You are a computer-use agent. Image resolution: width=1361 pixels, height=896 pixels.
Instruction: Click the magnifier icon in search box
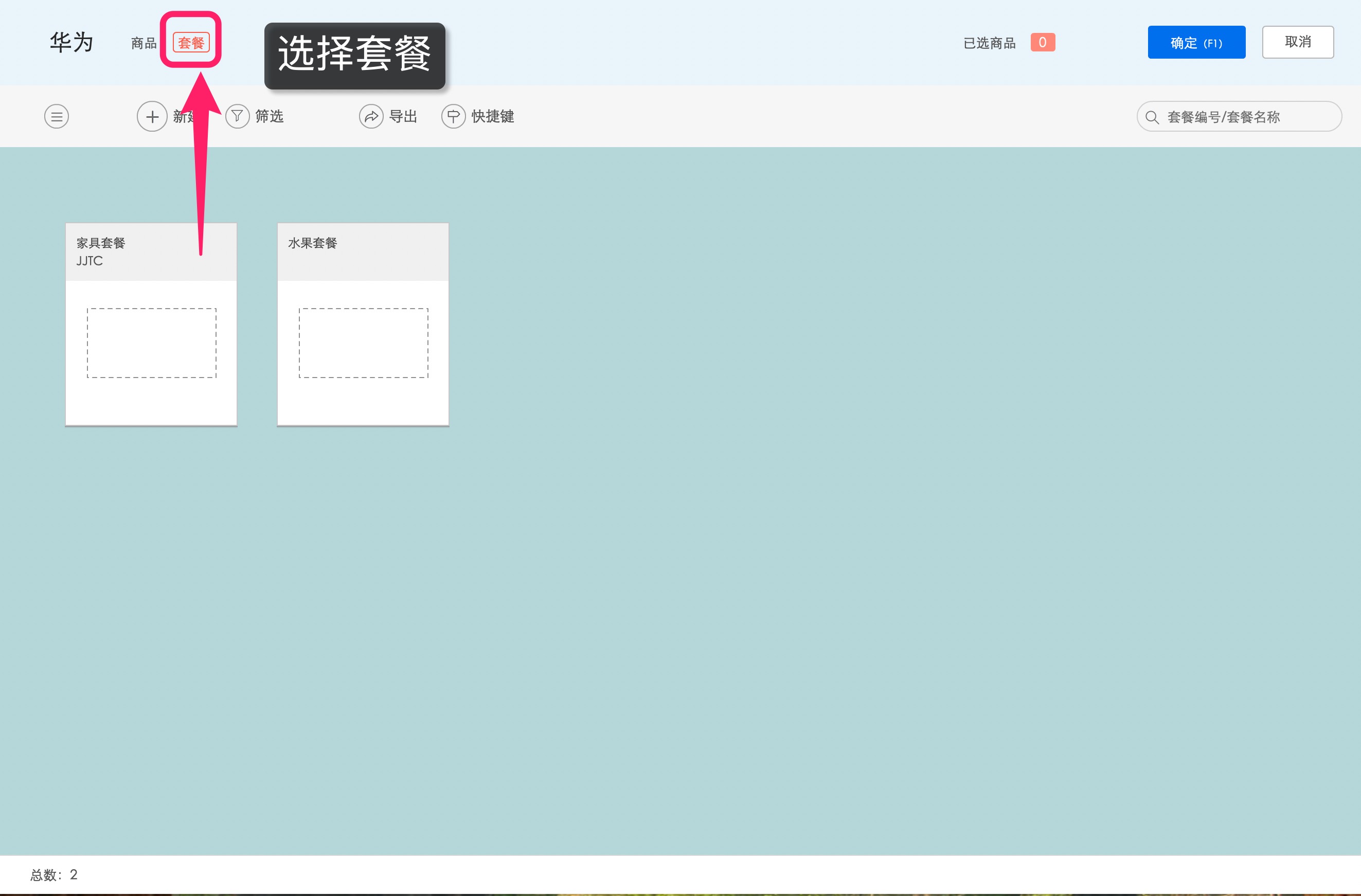coord(1152,117)
